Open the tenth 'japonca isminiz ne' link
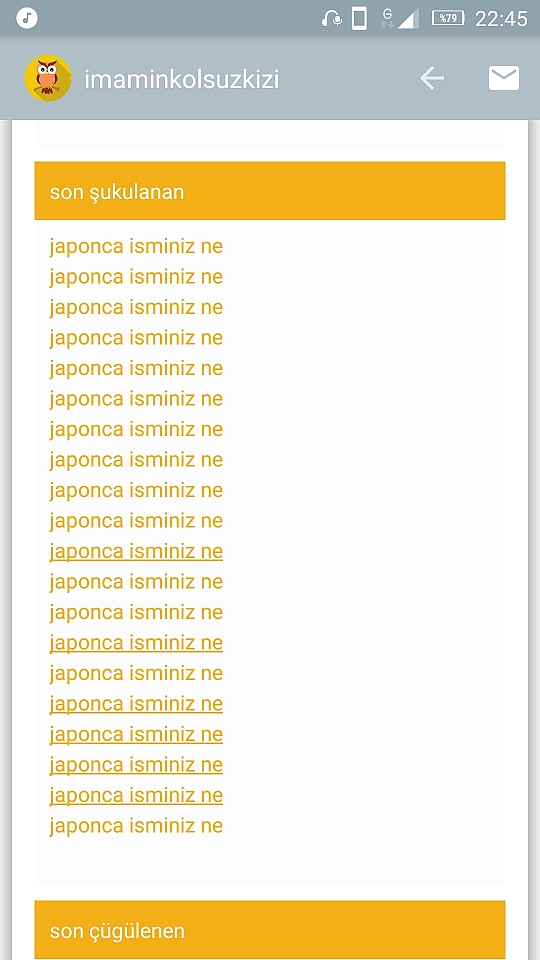The height and width of the screenshot is (960, 540). [x=136, y=521]
